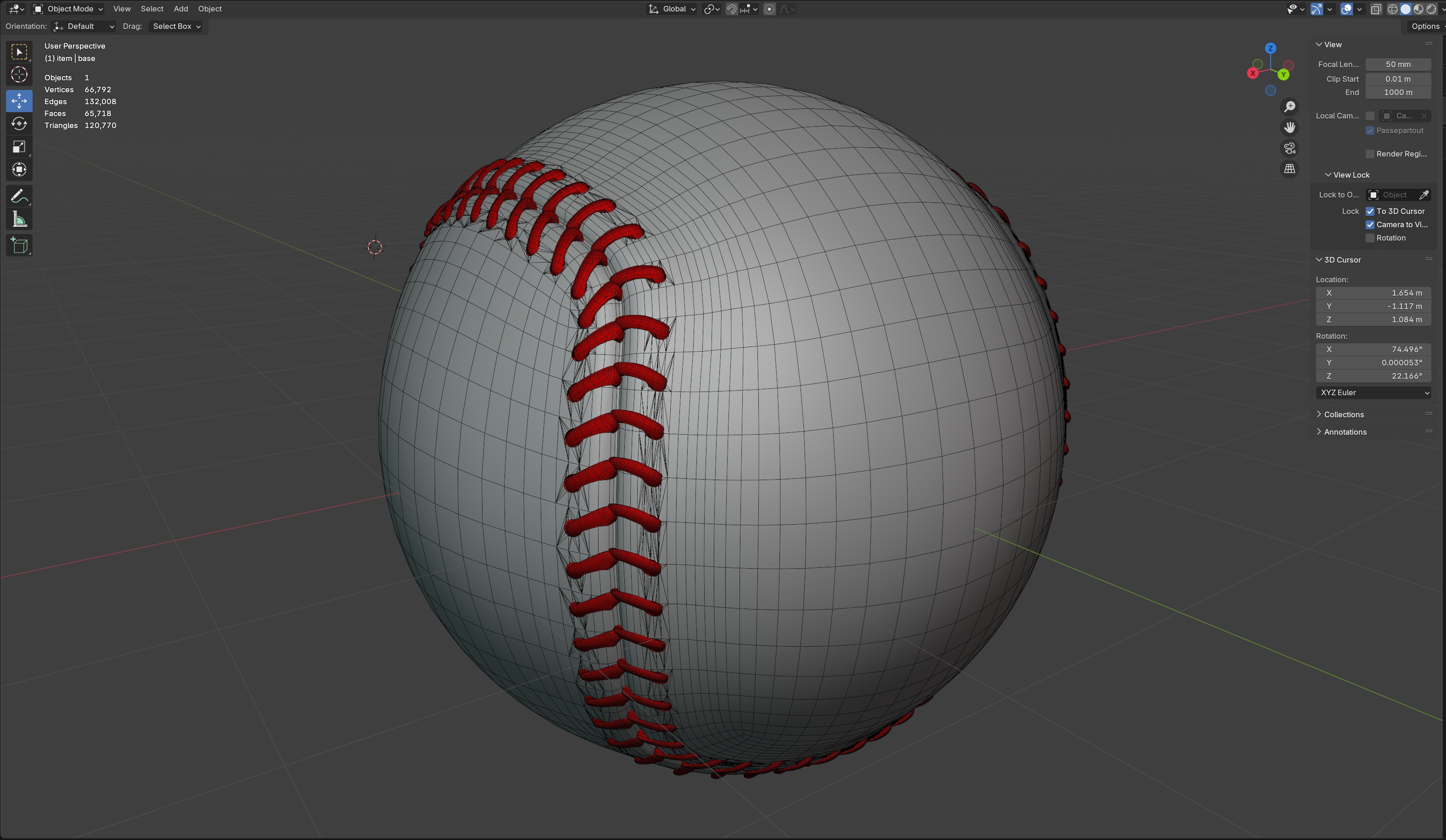1446x840 pixels.
Task: Select the Cursor tool in toolbar
Action: coord(19,74)
